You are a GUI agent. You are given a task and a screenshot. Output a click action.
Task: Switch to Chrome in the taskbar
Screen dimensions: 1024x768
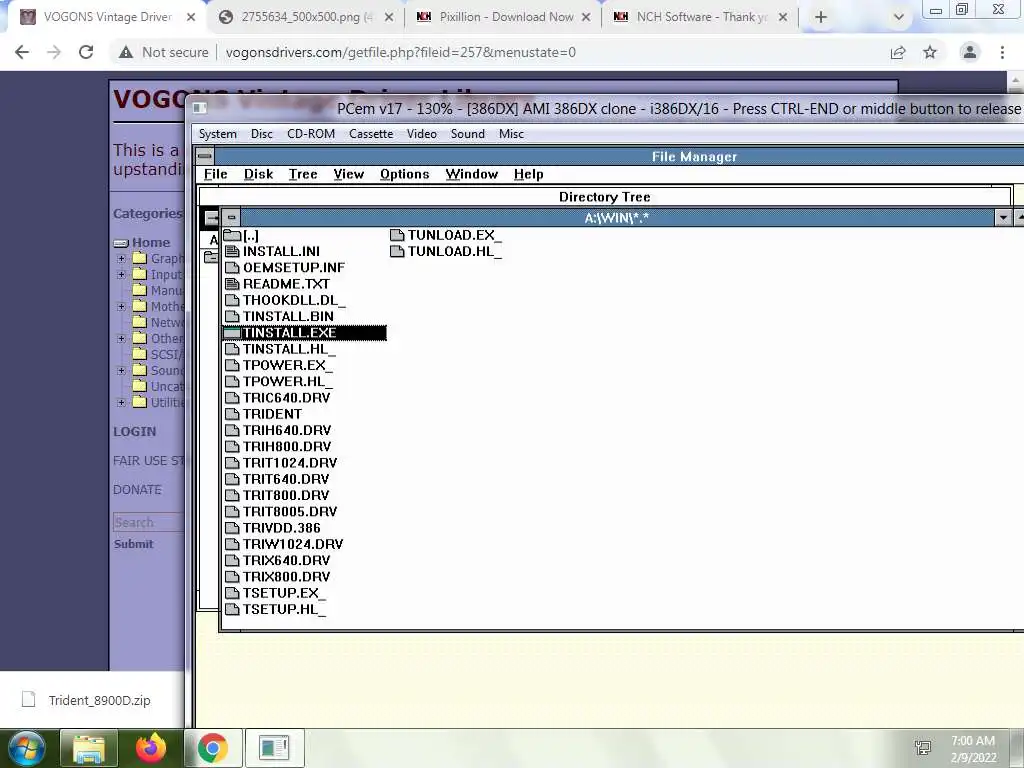pos(212,748)
